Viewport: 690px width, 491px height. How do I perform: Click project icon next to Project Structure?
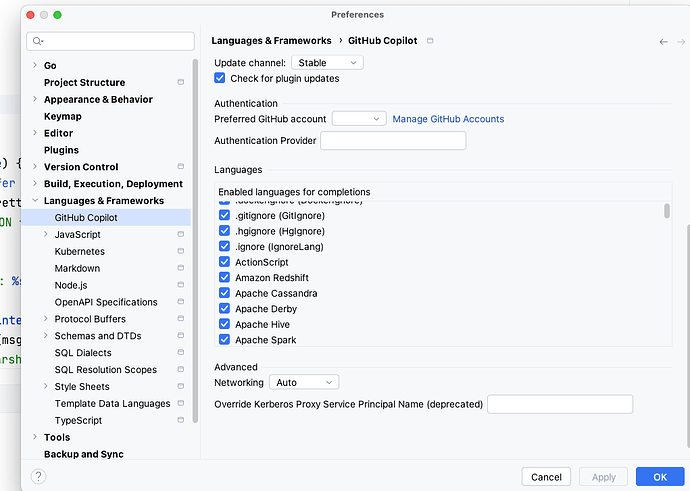[180, 82]
